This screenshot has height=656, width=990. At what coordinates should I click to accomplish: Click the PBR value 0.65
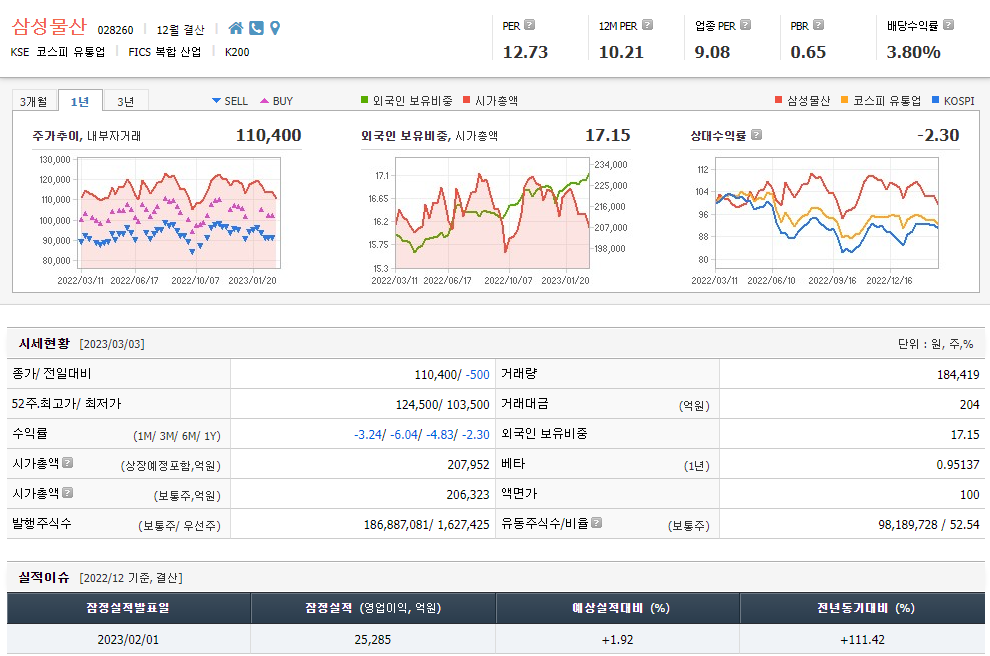808,52
